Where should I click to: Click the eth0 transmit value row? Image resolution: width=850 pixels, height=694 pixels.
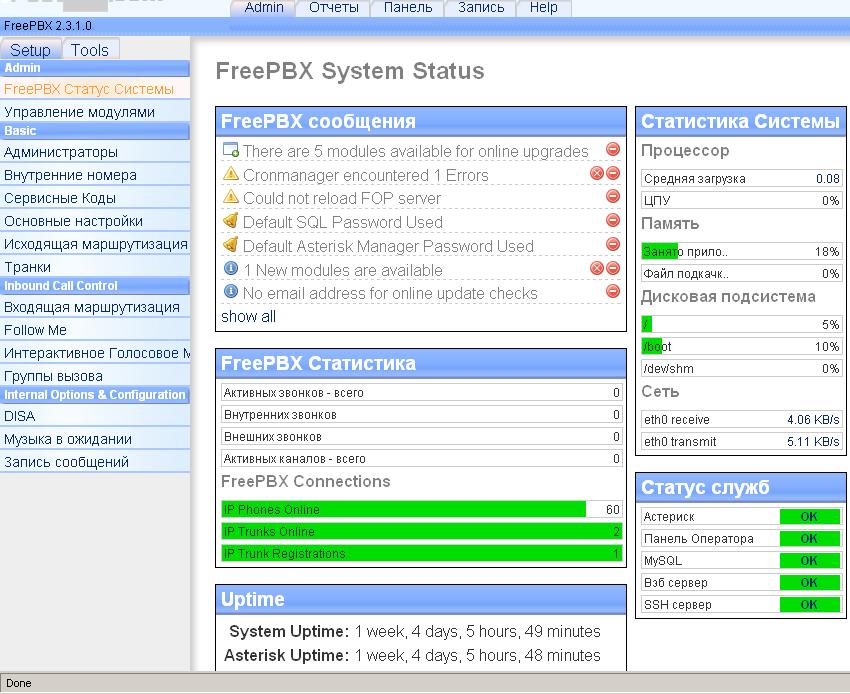coord(741,441)
